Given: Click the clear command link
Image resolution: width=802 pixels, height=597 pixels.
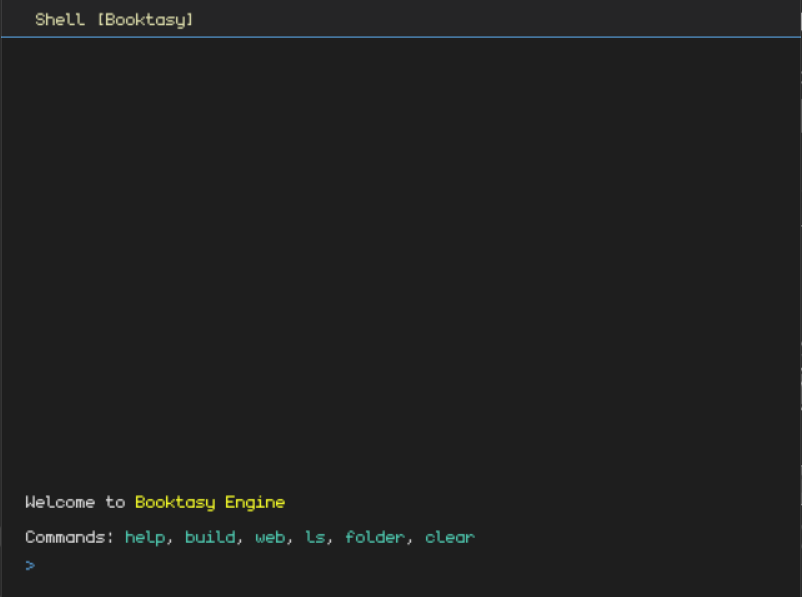Looking at the screenshot, I should coord(450,537).
